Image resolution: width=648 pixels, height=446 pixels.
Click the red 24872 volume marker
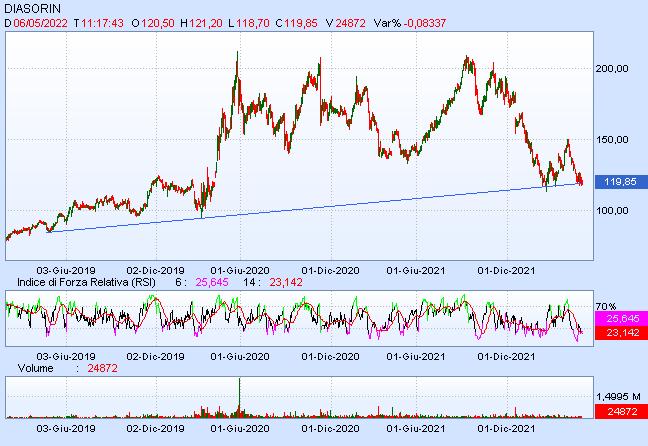pyautogui.click(x=621, y=412)
